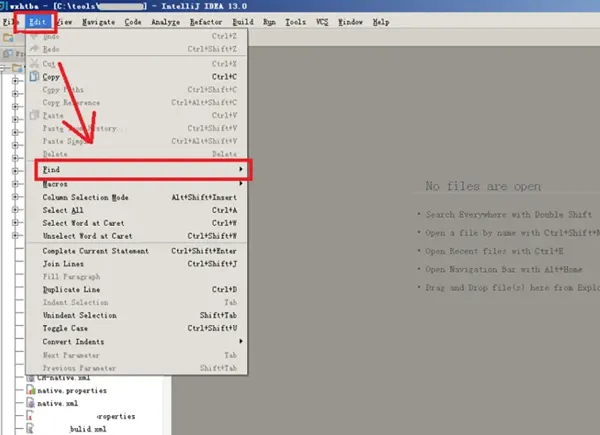
Task: Choose Indent Selection entry
Action: [x=137, y=302]
